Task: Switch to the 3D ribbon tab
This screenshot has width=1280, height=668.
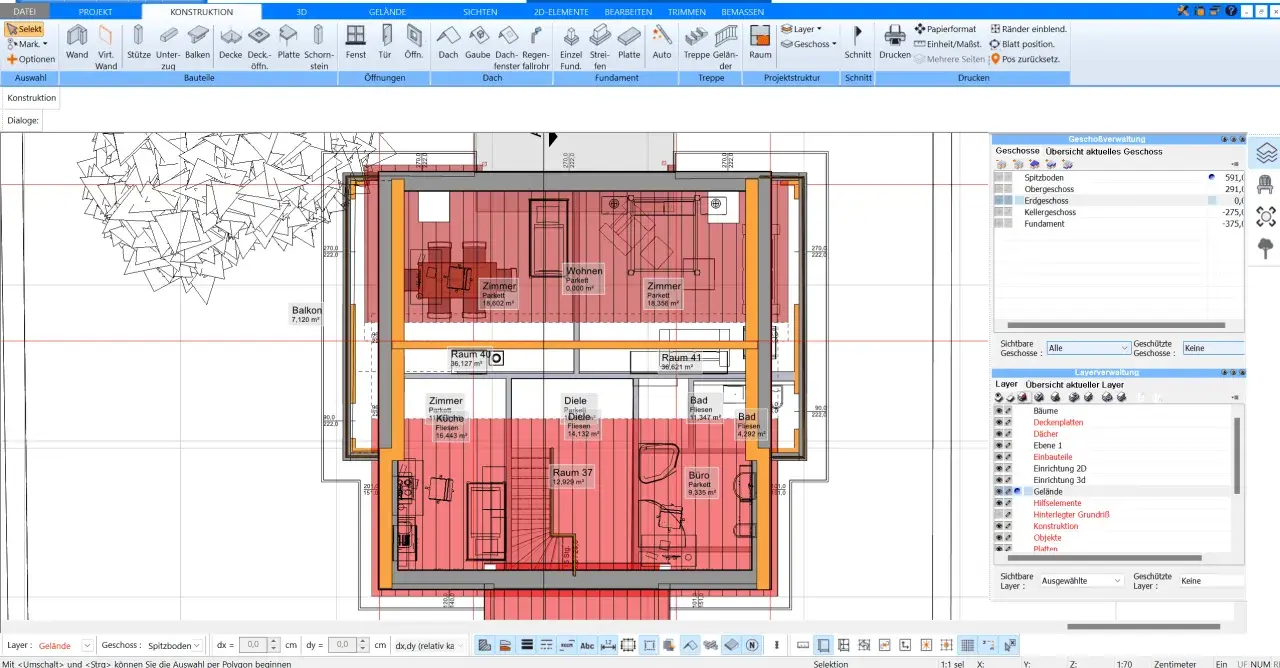Action: [x=302, y=11]
